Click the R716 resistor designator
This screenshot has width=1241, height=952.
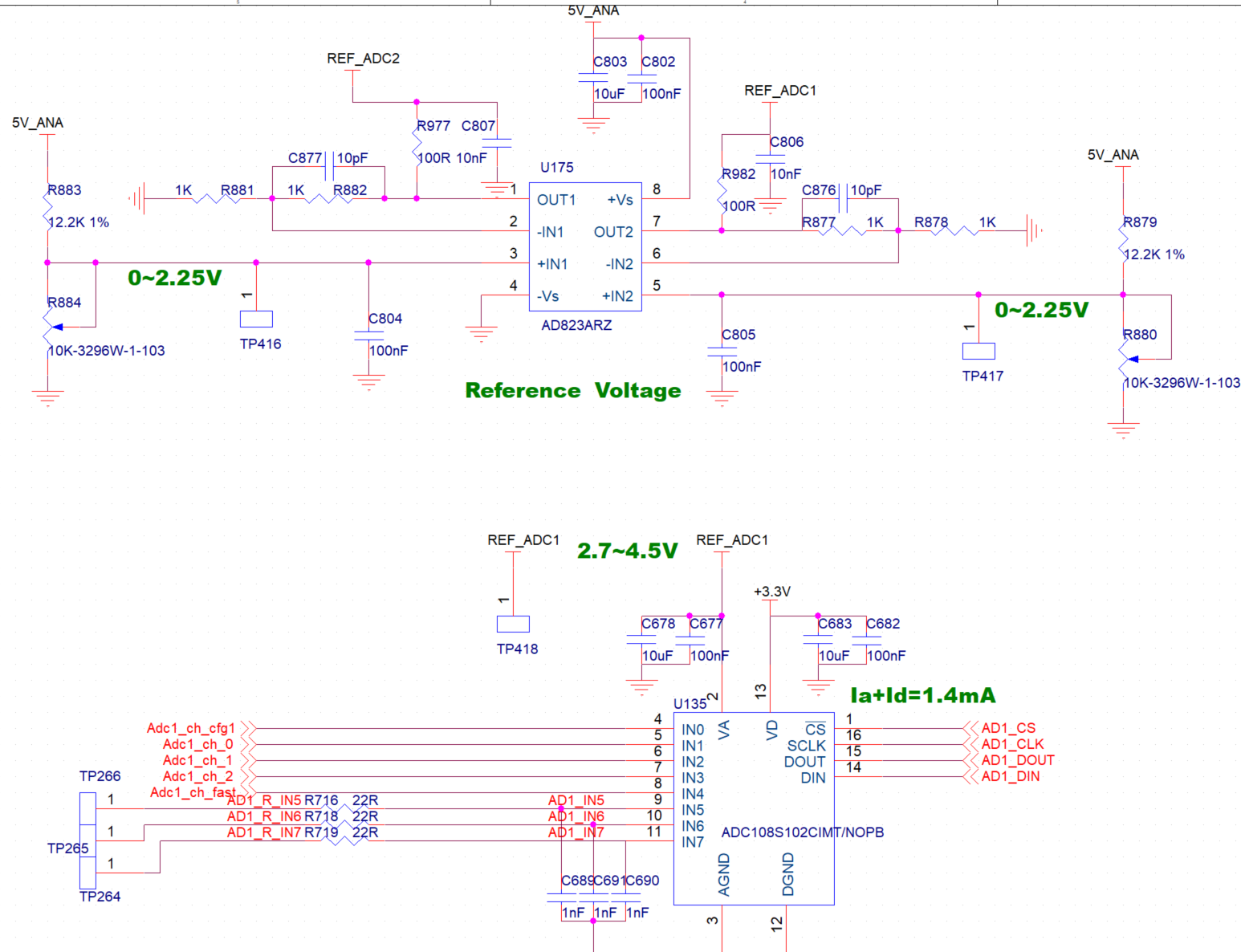(321, 800)
